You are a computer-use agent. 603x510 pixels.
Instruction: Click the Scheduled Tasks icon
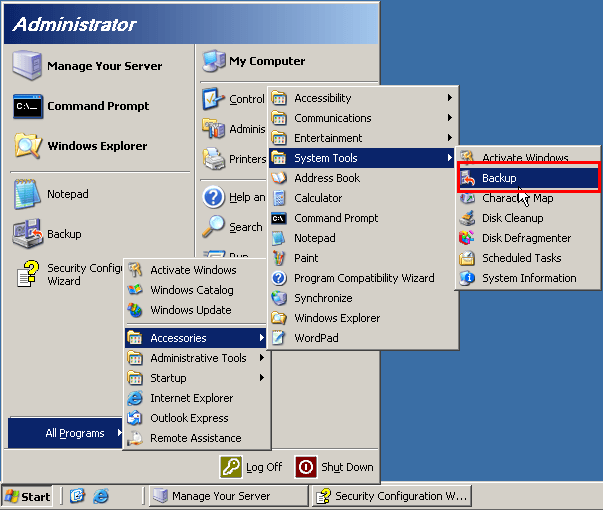(x=467, y=258)
